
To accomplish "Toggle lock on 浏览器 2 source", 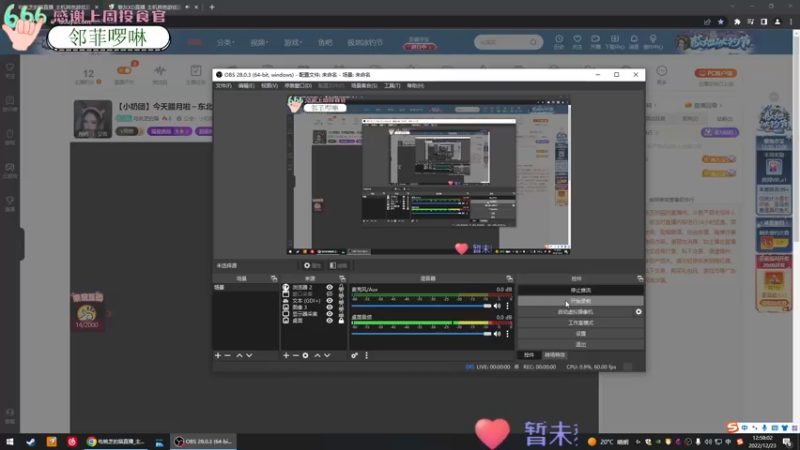I will [x=341, y=287].
